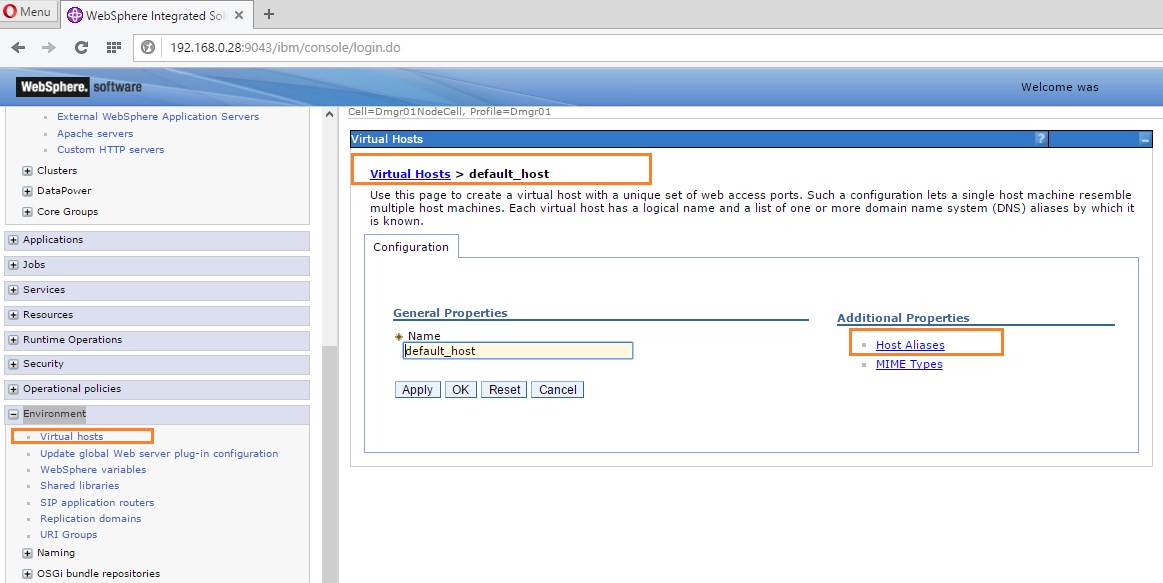The width and height of the screenshot is (1163, 583).
Task: Click the WebSphere favicon on the browser tab
Action: (x=76, y=15)
